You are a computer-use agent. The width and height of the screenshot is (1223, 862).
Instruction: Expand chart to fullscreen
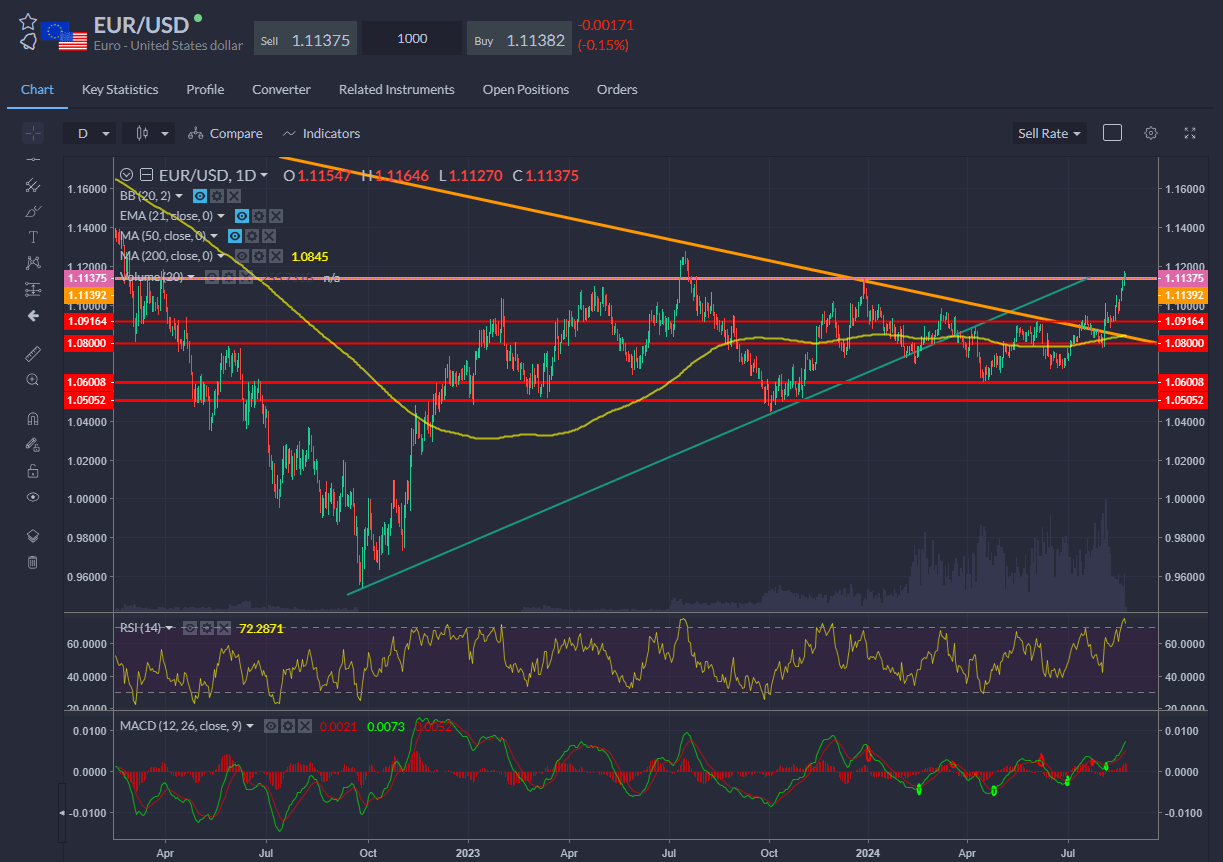click(x=1189, y=132)
